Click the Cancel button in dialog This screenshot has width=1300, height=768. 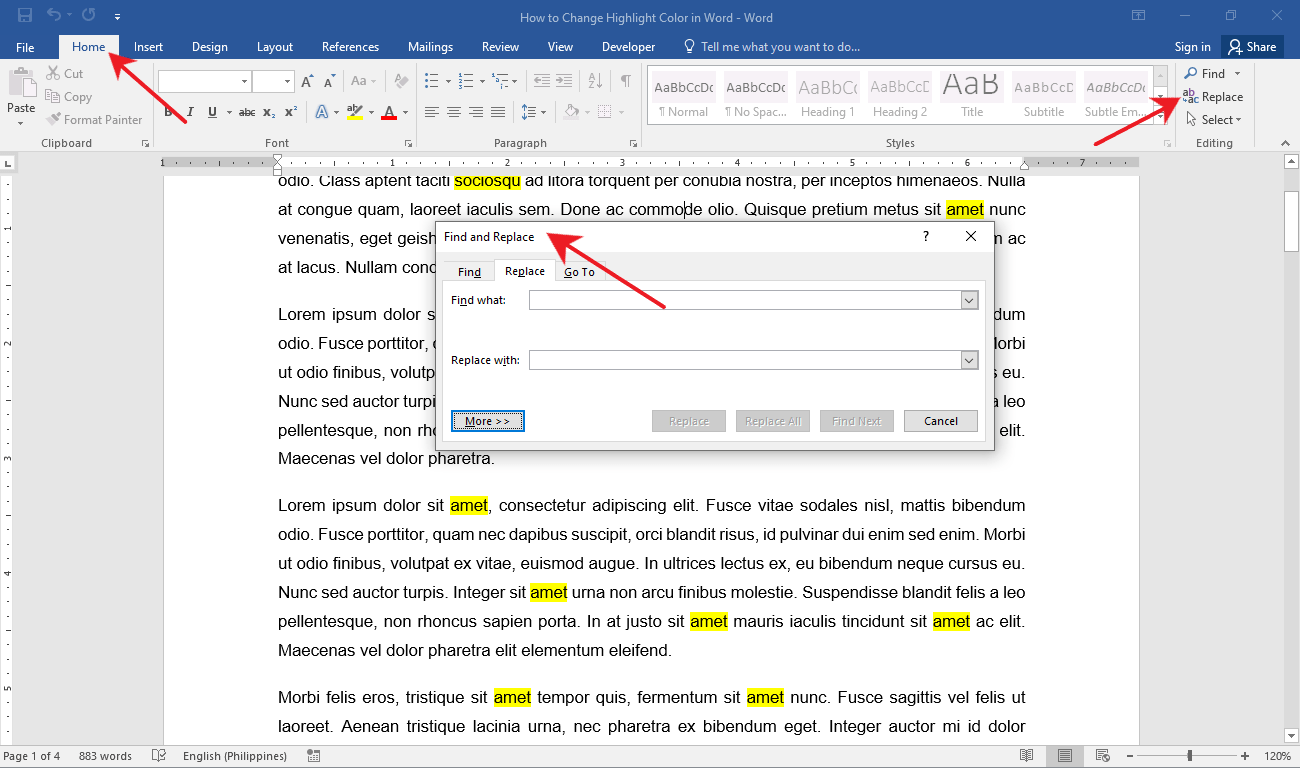[x=940, y=421]
